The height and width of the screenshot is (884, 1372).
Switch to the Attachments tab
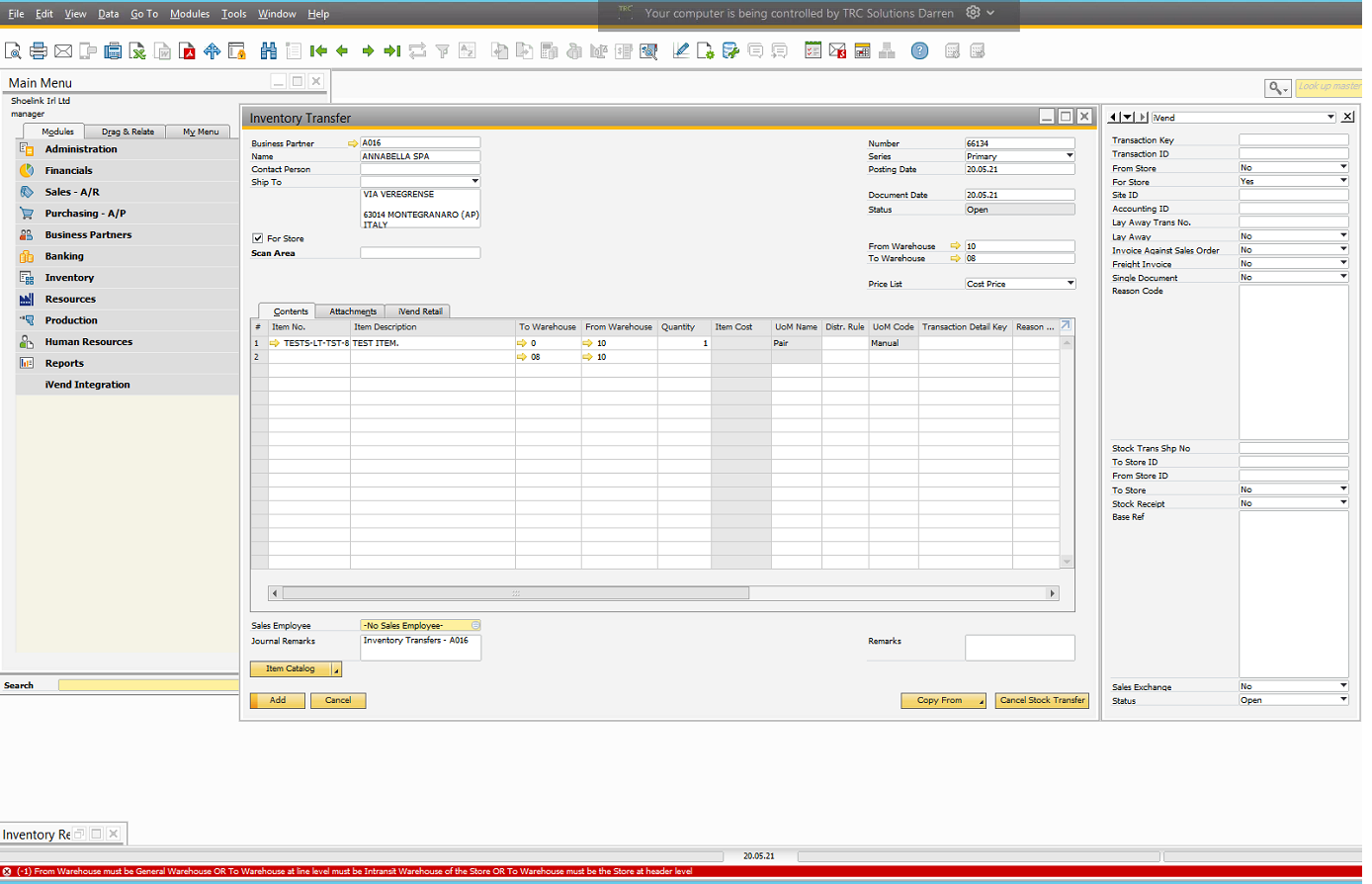point(353,311)
